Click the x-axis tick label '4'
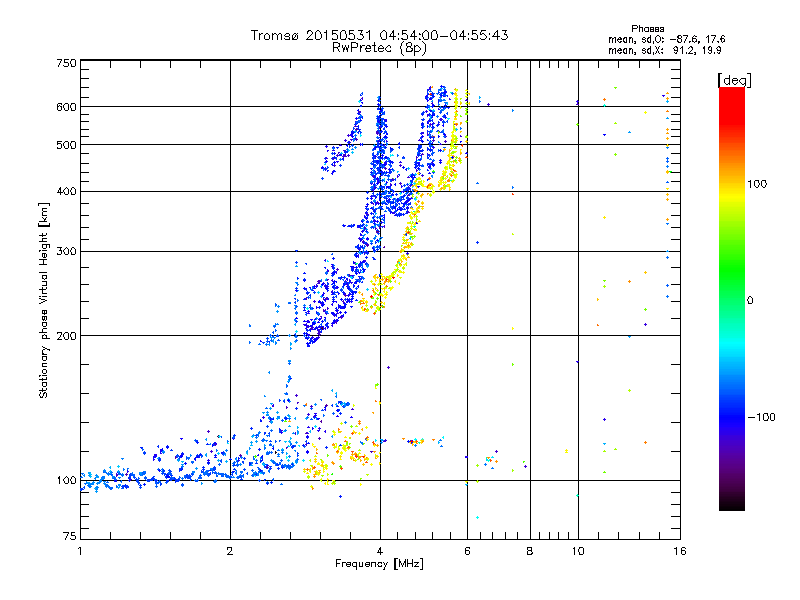 [380, 551]
